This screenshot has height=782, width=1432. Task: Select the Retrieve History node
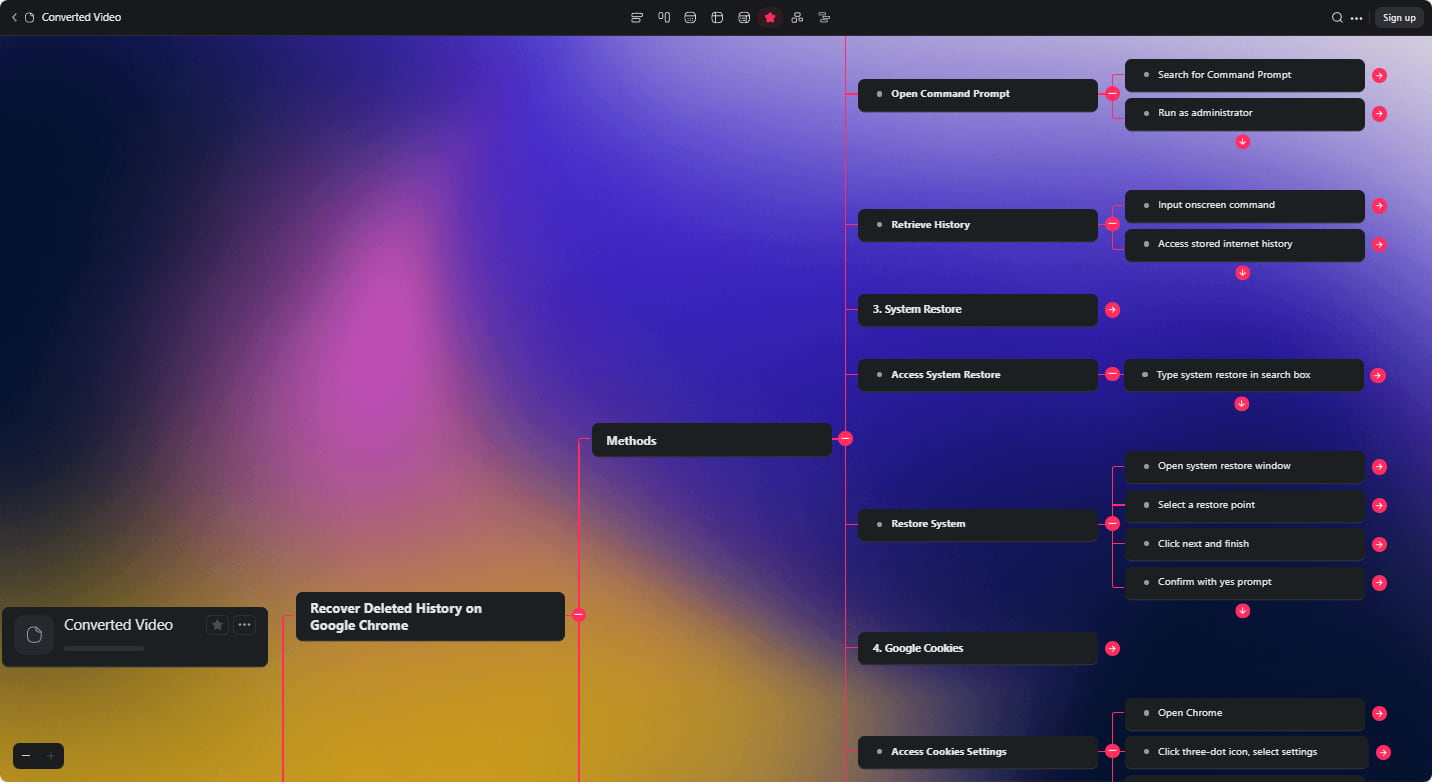click(978, 225)
